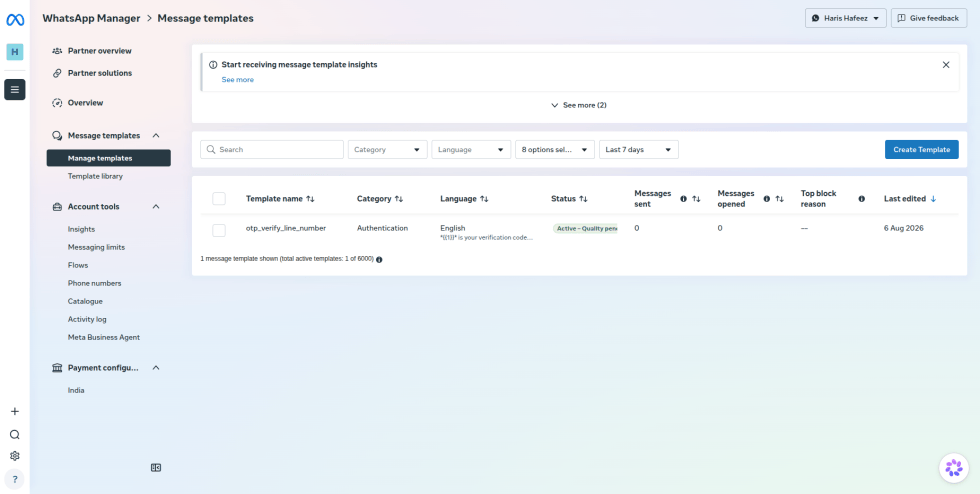The width and height of the screenshot is (980, 494).
Task: Open Messaging limits
Action: pyautogui.click(x=96, y=247)
